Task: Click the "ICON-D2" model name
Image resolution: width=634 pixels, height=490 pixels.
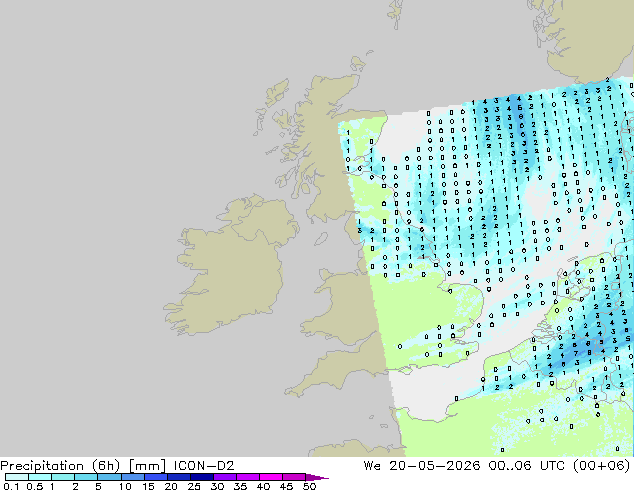Action: pyautogui.click(x=204, y=466)
